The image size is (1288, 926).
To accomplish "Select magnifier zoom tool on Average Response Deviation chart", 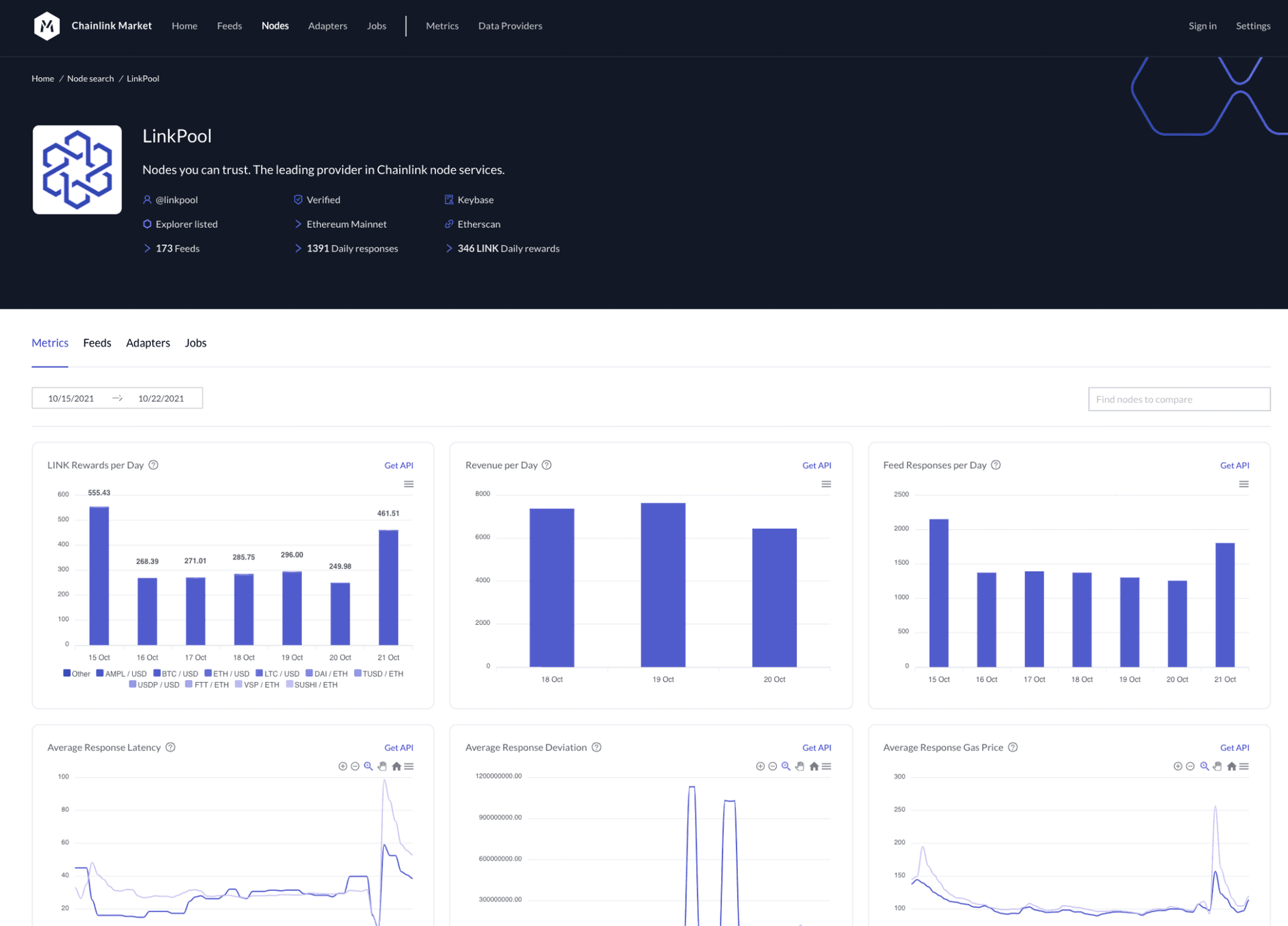I will pos(786,766).
